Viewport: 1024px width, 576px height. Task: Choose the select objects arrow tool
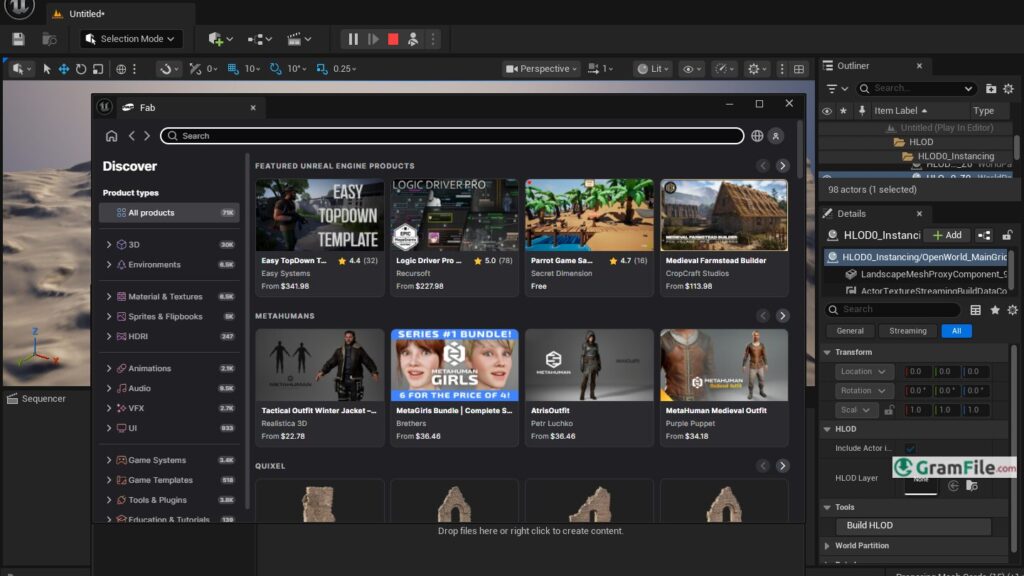tap(46, 69)
